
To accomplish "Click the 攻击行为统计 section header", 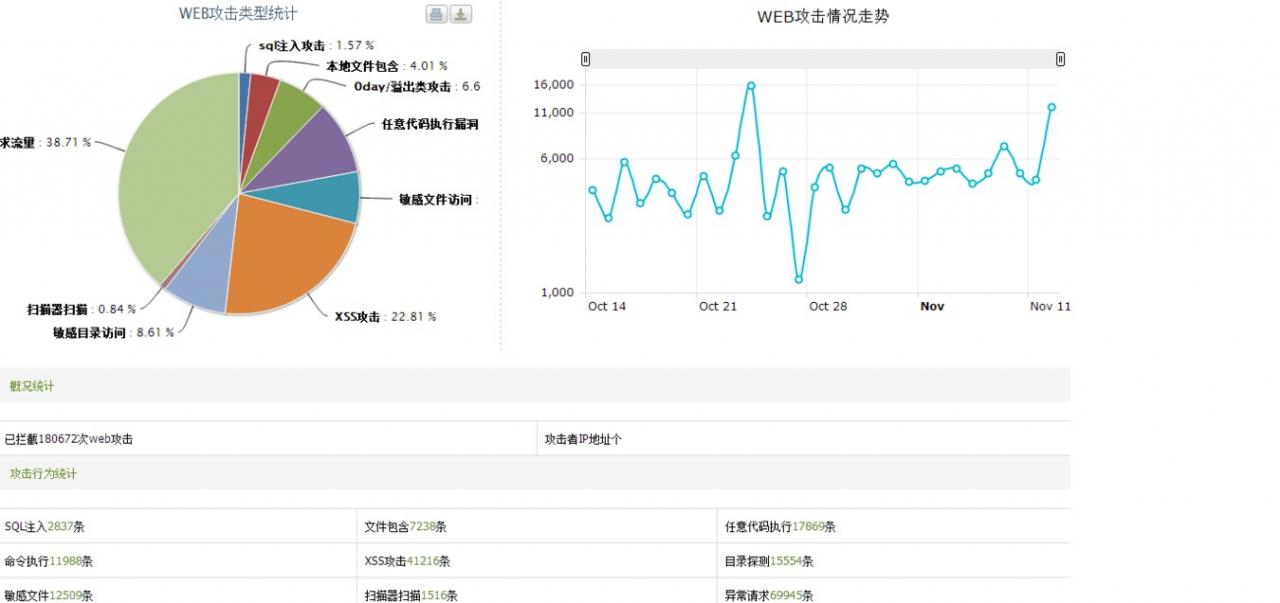I will click(x=44, y=472).
